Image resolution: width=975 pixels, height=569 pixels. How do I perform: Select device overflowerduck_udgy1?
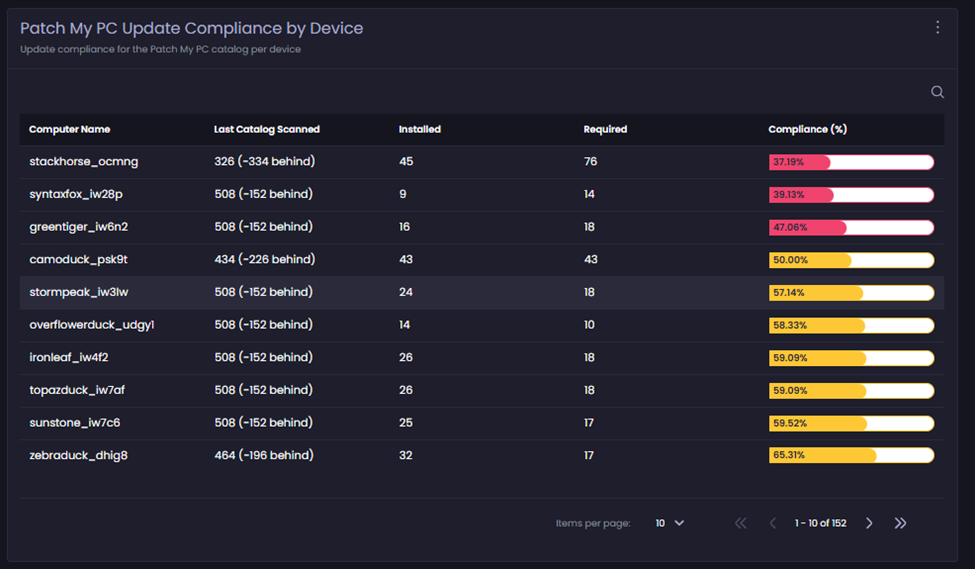pyautogui.click(x=92, y=325)
